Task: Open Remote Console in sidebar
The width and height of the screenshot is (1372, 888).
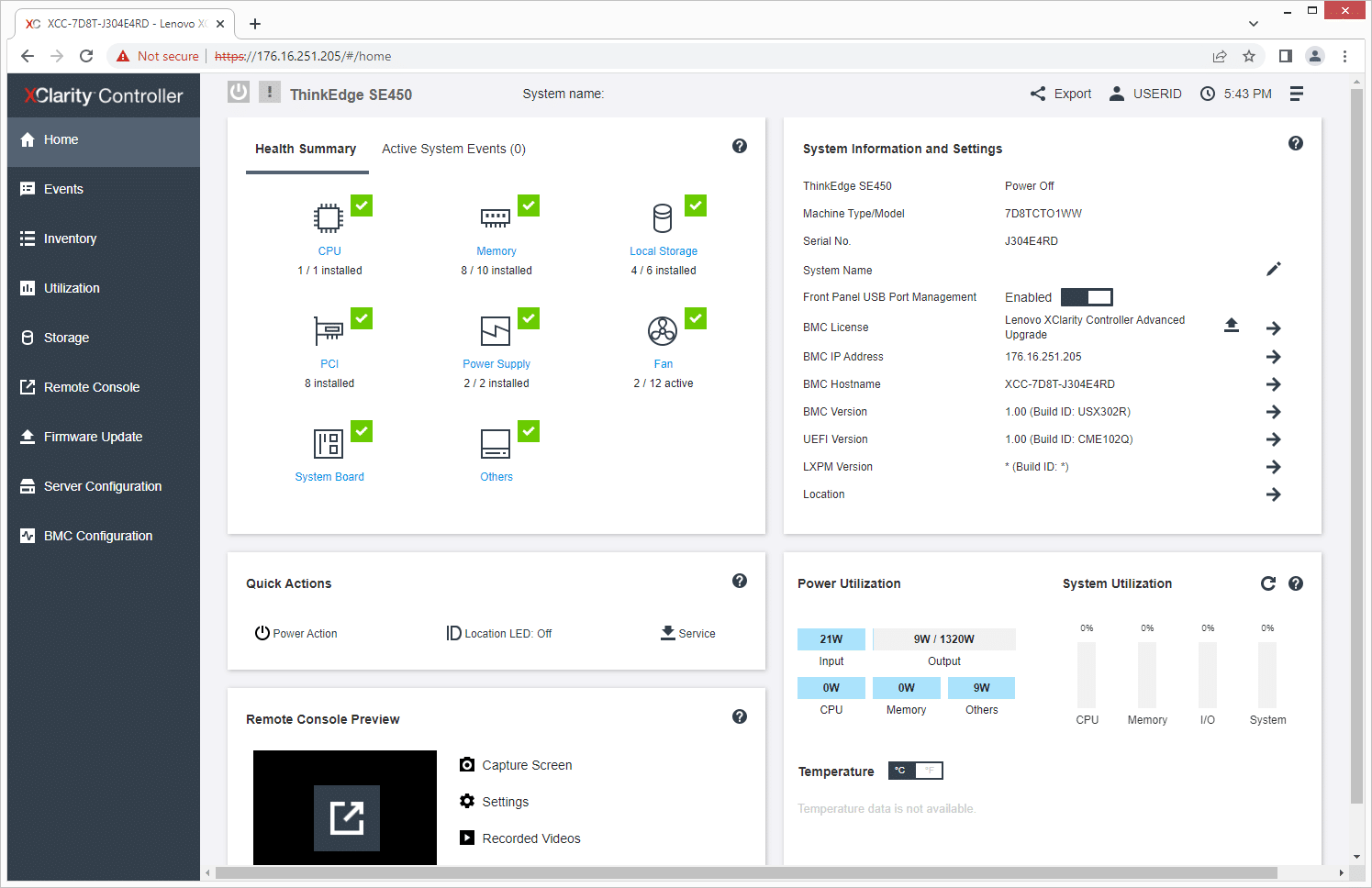Action: 104,387
